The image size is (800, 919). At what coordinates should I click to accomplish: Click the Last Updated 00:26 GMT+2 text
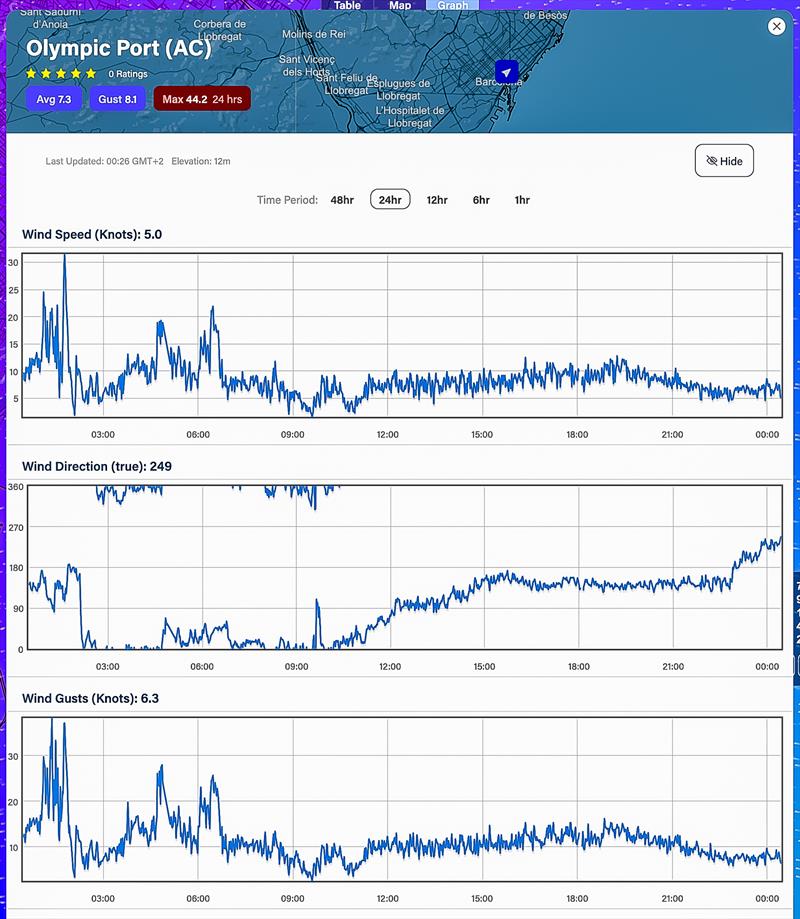click(104, 161)
